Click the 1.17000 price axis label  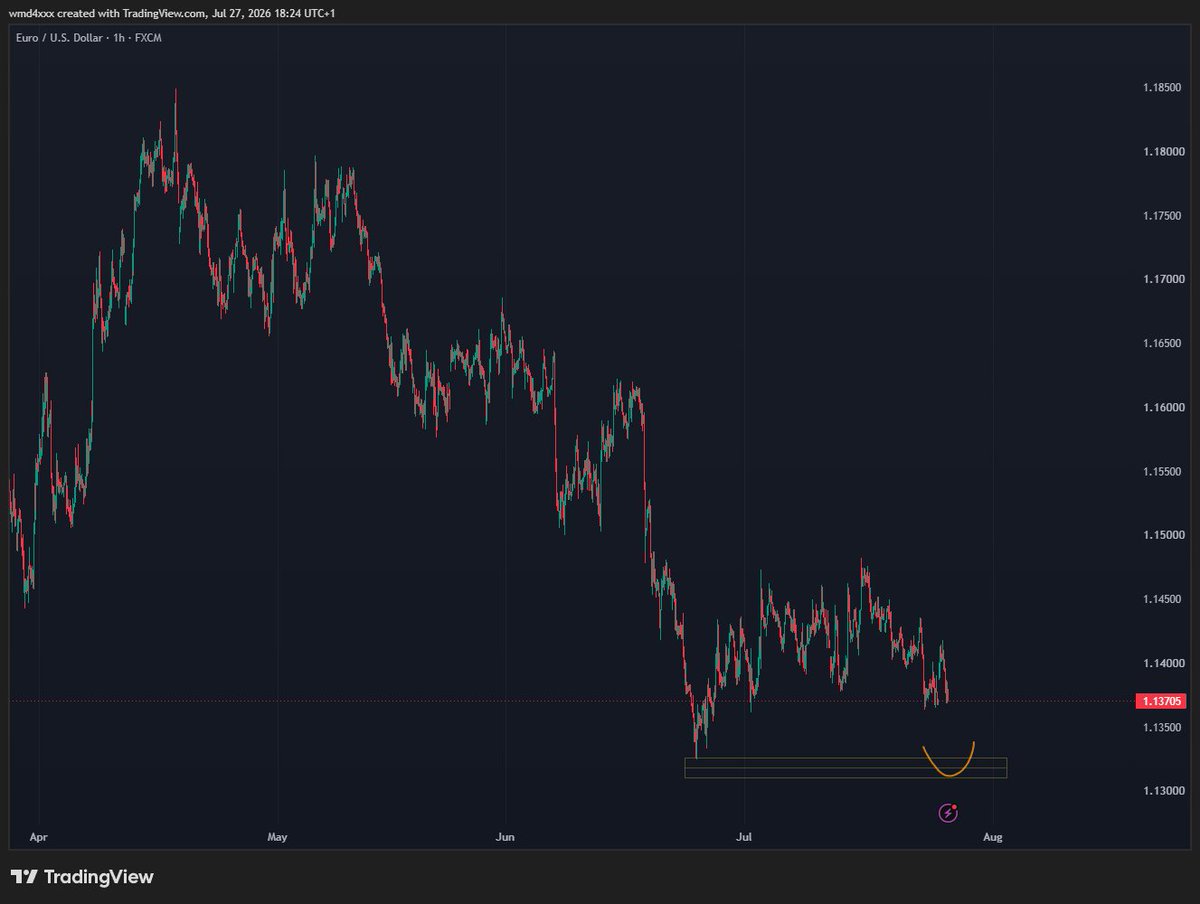pos(1162,280)
